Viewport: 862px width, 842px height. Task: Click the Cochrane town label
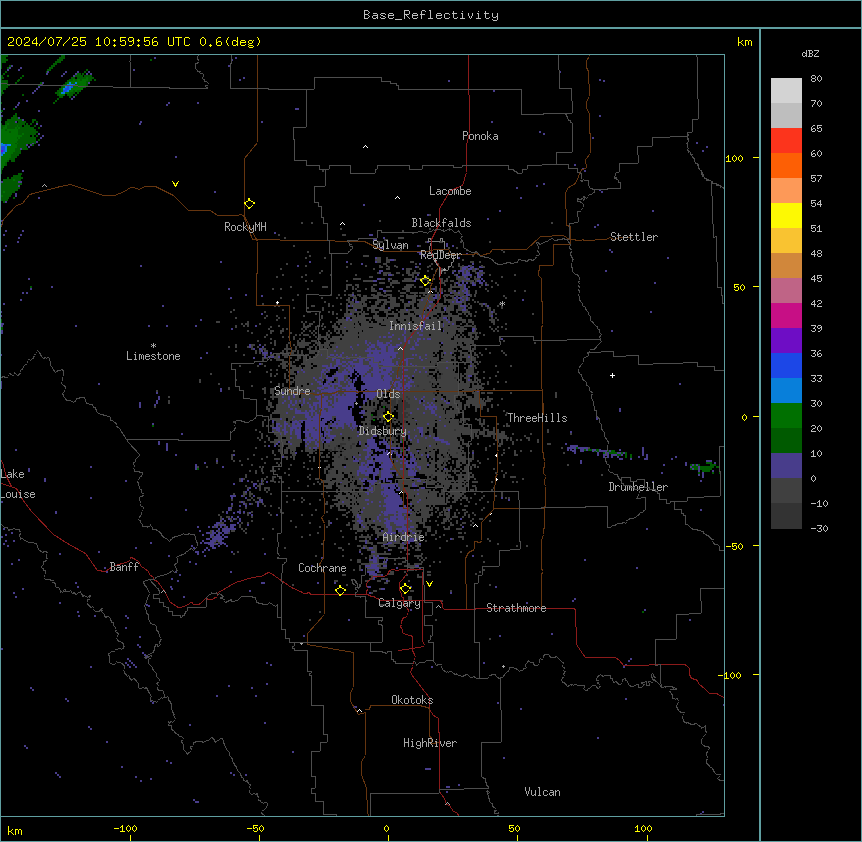point(322,568)
